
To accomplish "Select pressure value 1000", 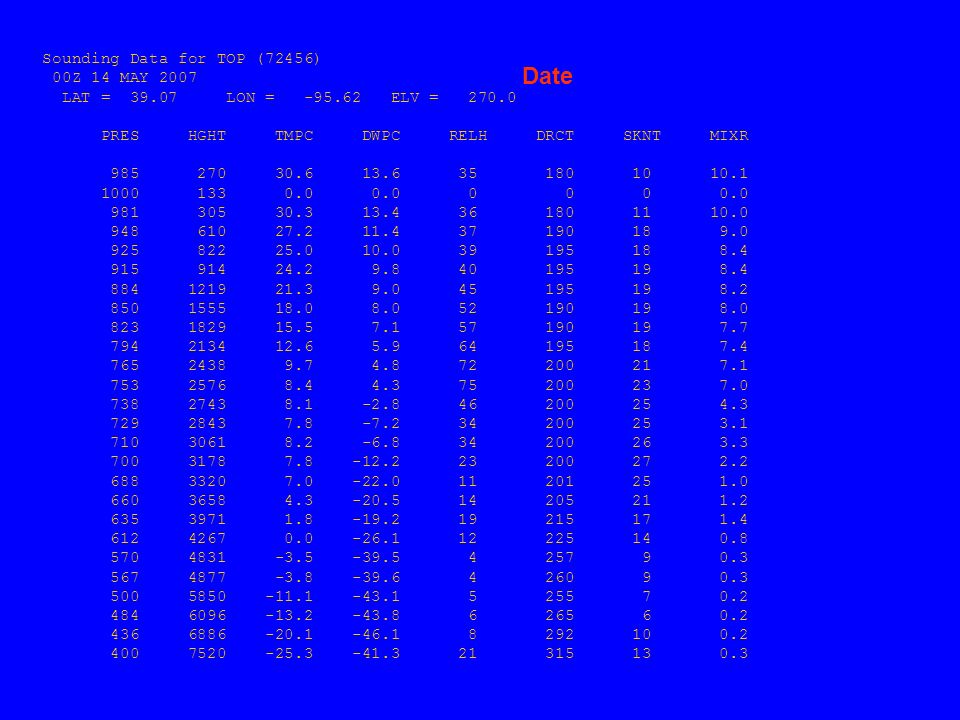I will [120, 193].
